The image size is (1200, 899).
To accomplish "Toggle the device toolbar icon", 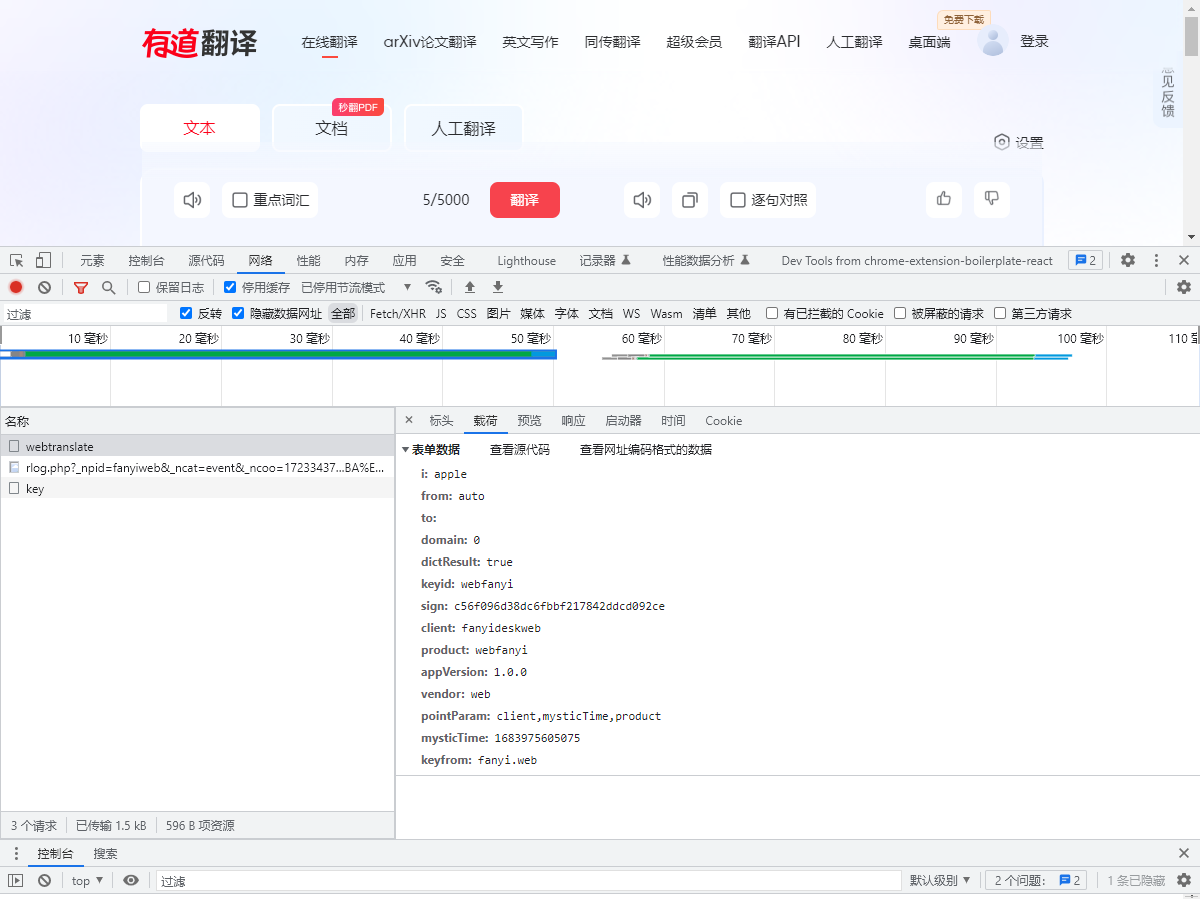I will 43,260.
